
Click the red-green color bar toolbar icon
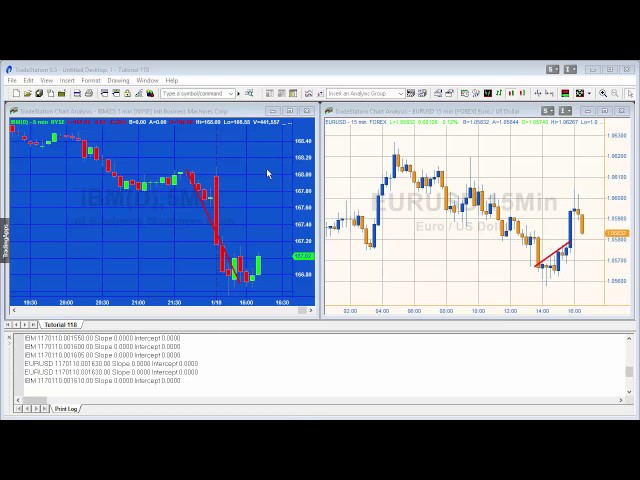pyautogui.click(x=565, y=93)
